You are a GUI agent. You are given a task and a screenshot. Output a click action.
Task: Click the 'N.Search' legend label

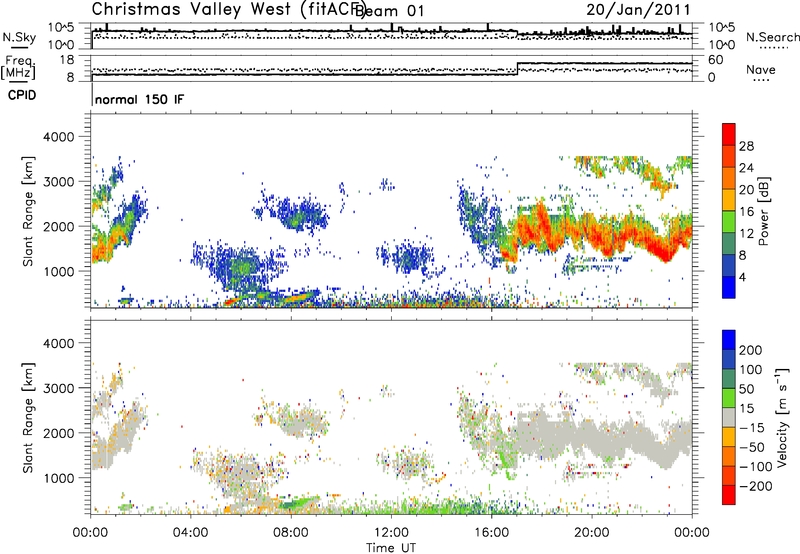772,37
